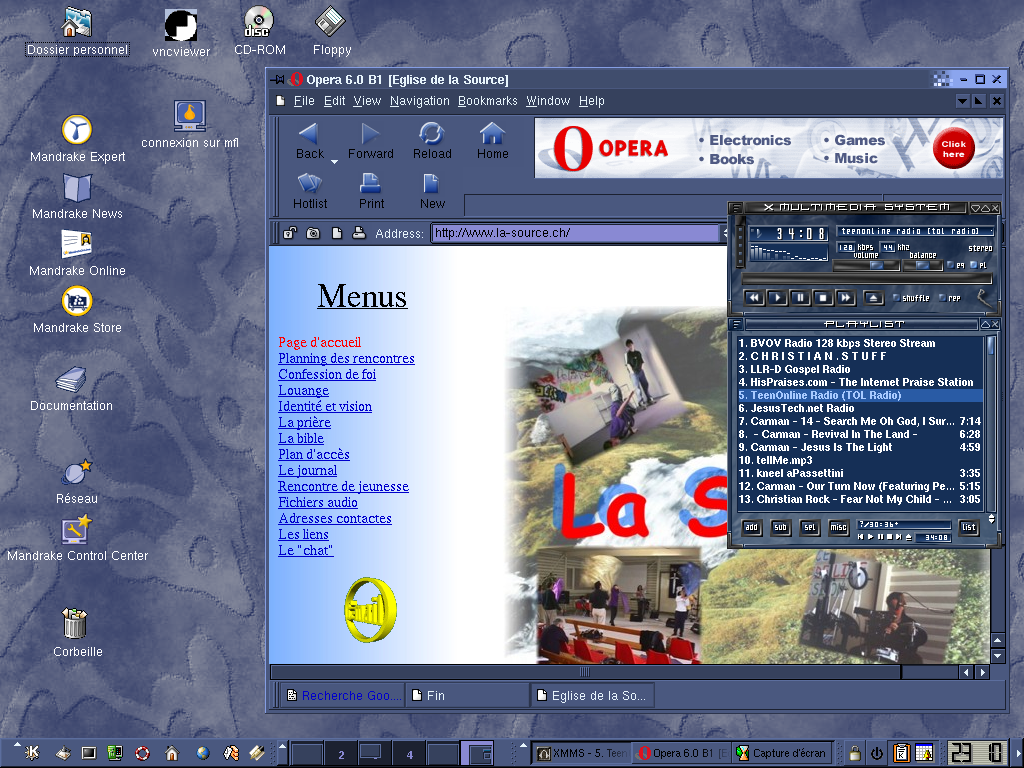Click the lock screen icon in KDE panel

point(854,753)
